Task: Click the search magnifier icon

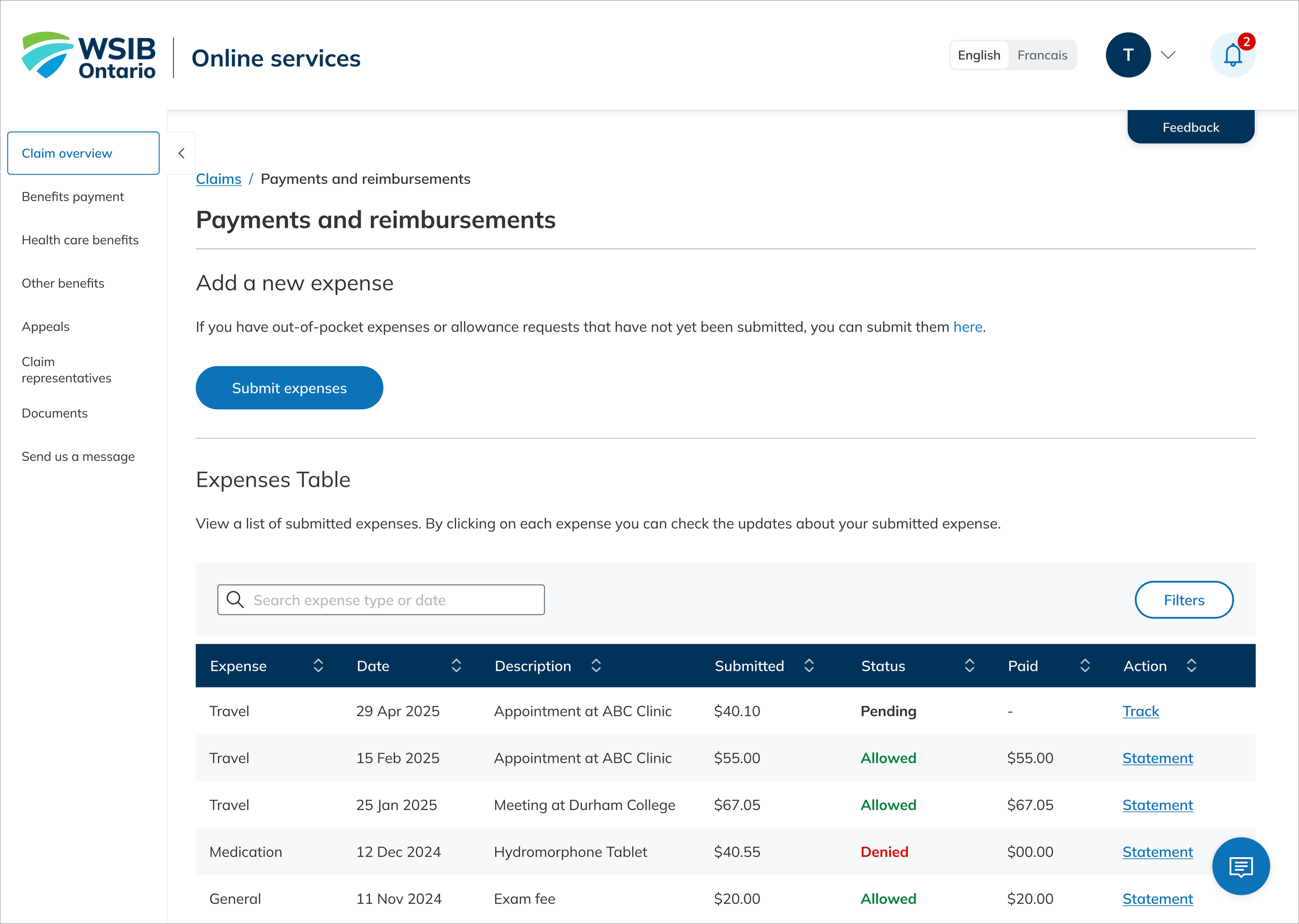Action: pos(235,600)
